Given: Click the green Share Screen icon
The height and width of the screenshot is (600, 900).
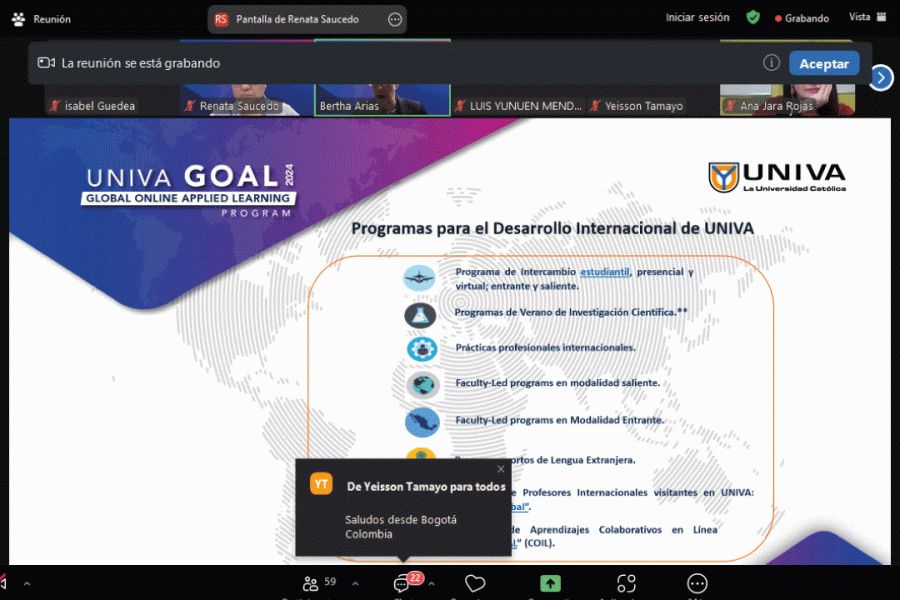Looking at the screenshot, I should click(550, 583).
